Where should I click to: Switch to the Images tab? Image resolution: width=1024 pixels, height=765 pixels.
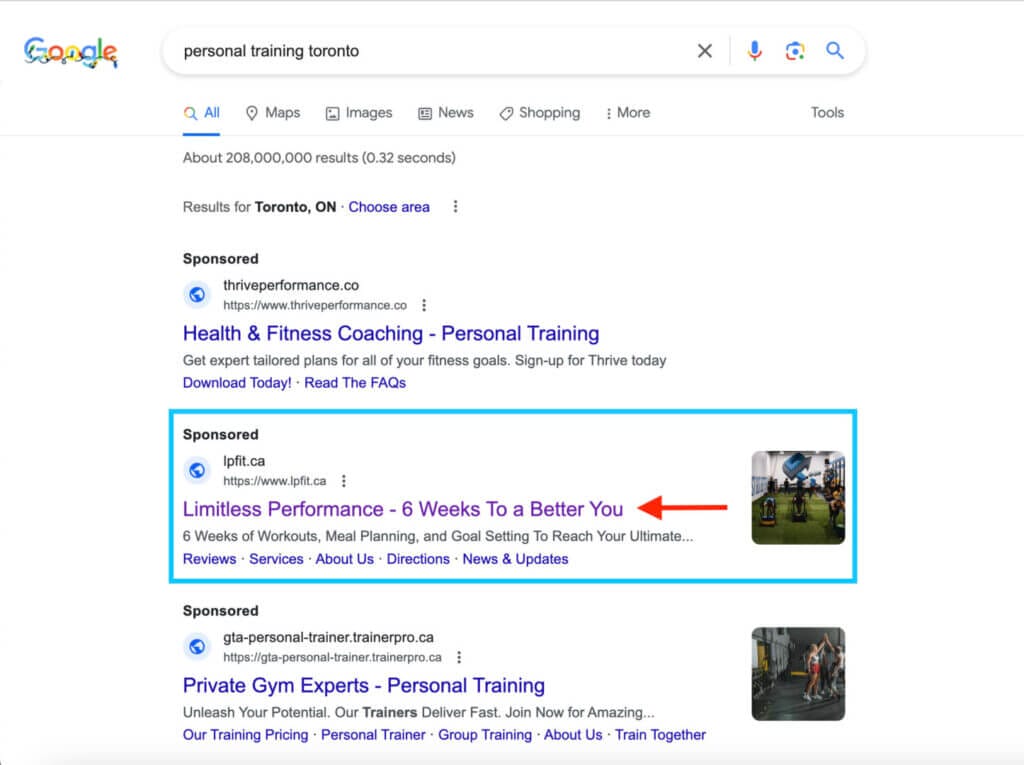[359, 113]
